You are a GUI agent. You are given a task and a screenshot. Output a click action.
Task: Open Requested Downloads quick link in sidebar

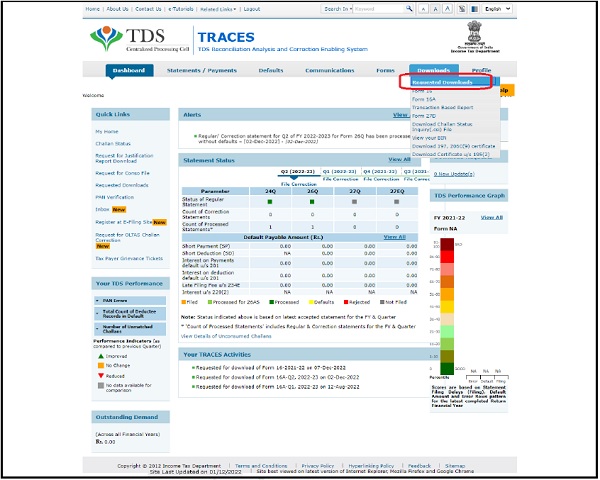[x=122, y=185]
